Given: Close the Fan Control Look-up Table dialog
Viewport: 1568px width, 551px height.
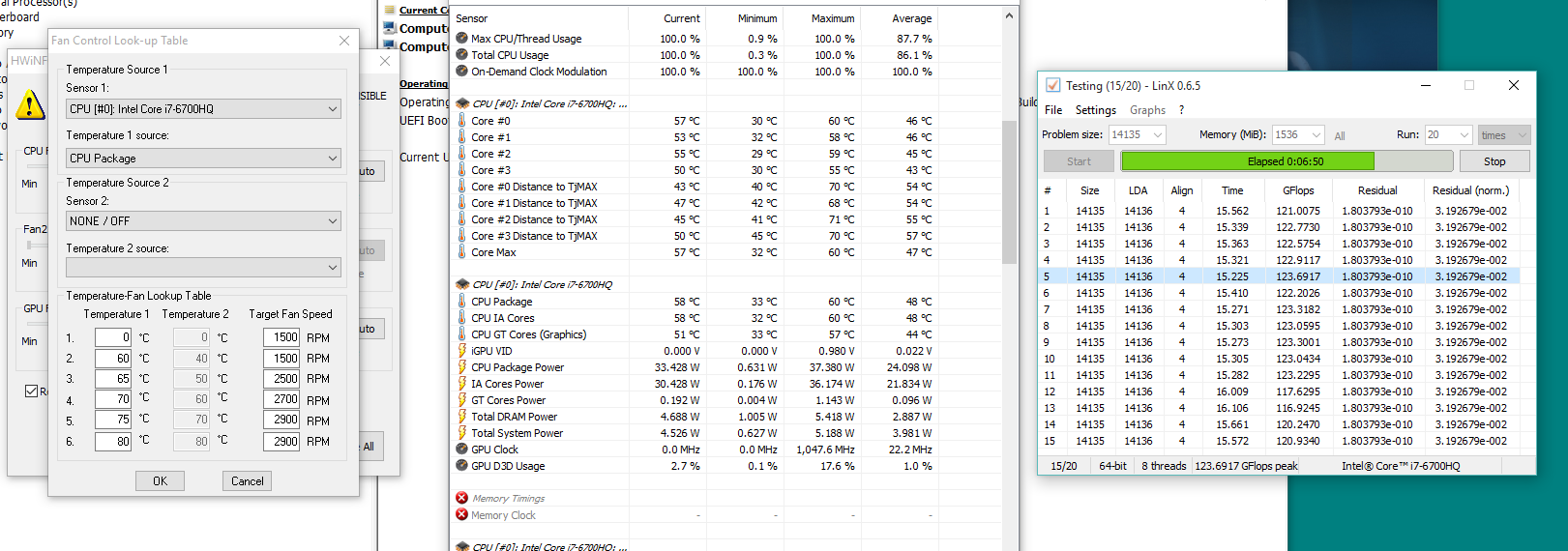Looking at the screenshot, I should [x=344, y=41].
